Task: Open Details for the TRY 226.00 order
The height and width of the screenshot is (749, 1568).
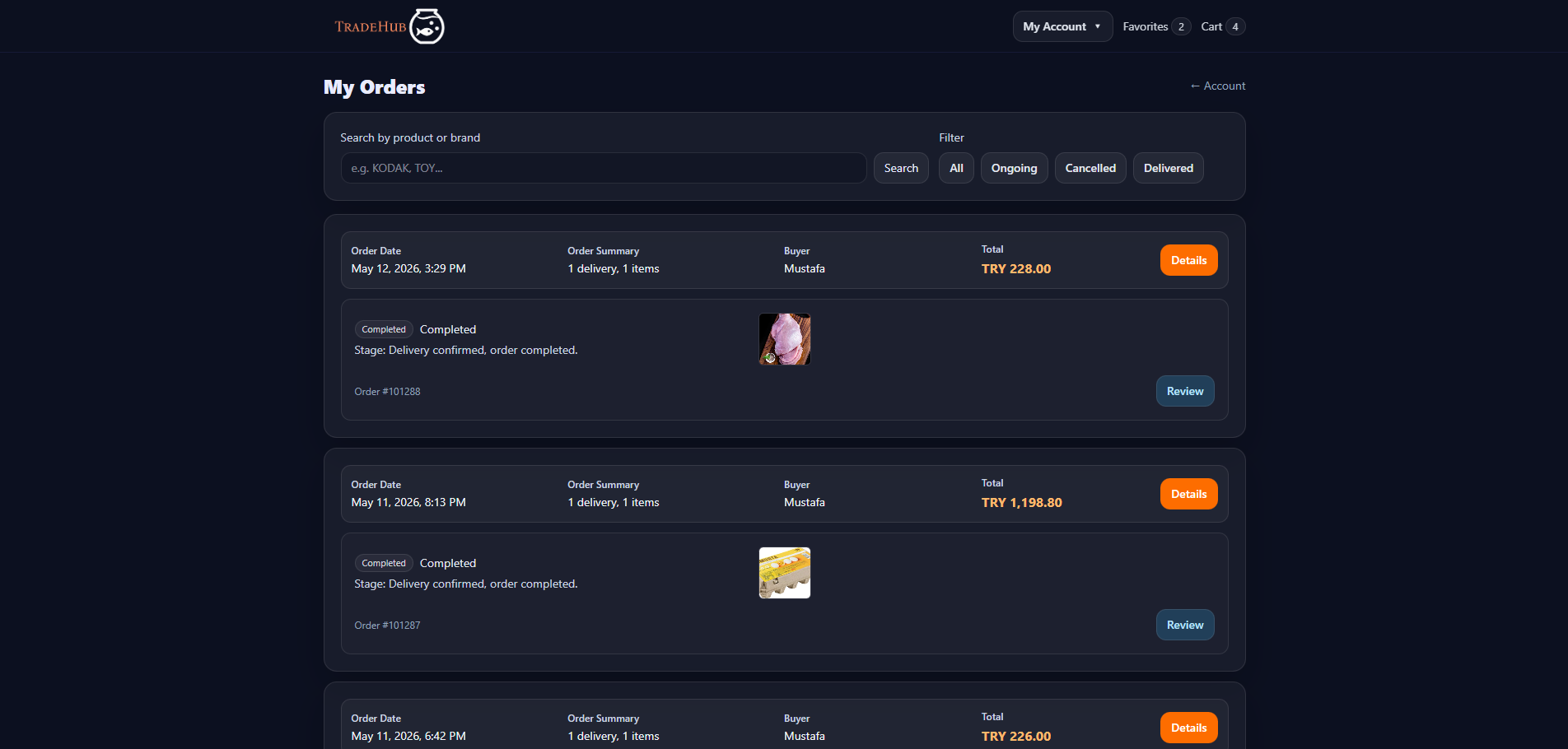Action: 1188,728
